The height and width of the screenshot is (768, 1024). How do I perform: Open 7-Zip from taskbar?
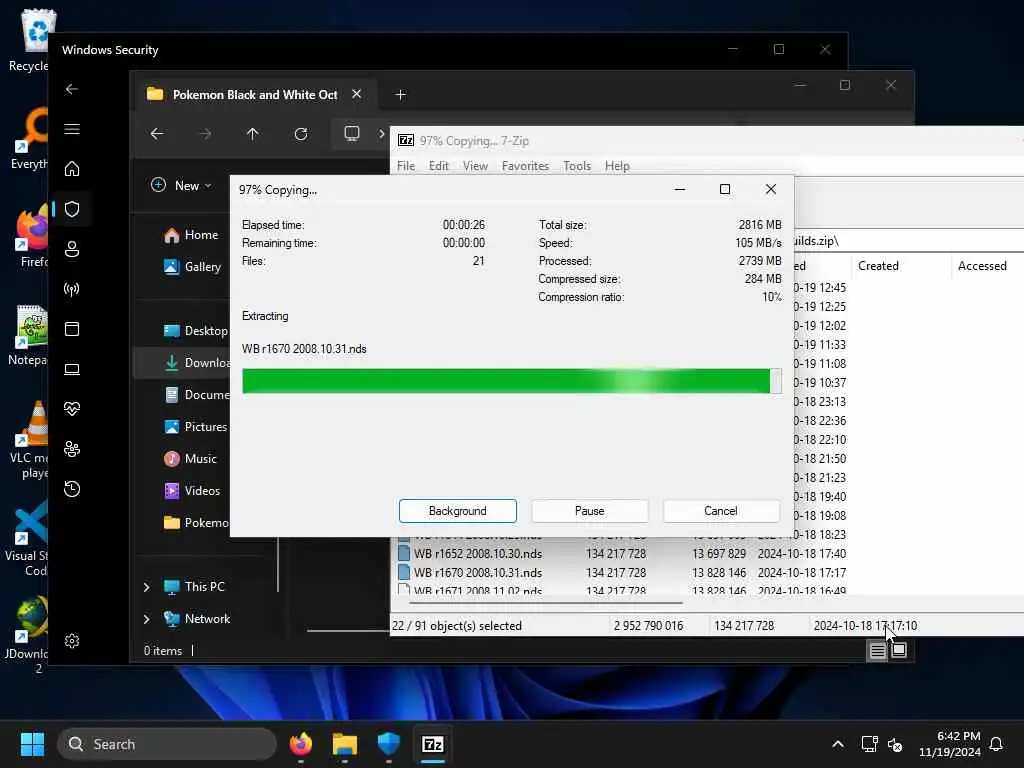tap(432, 744)
